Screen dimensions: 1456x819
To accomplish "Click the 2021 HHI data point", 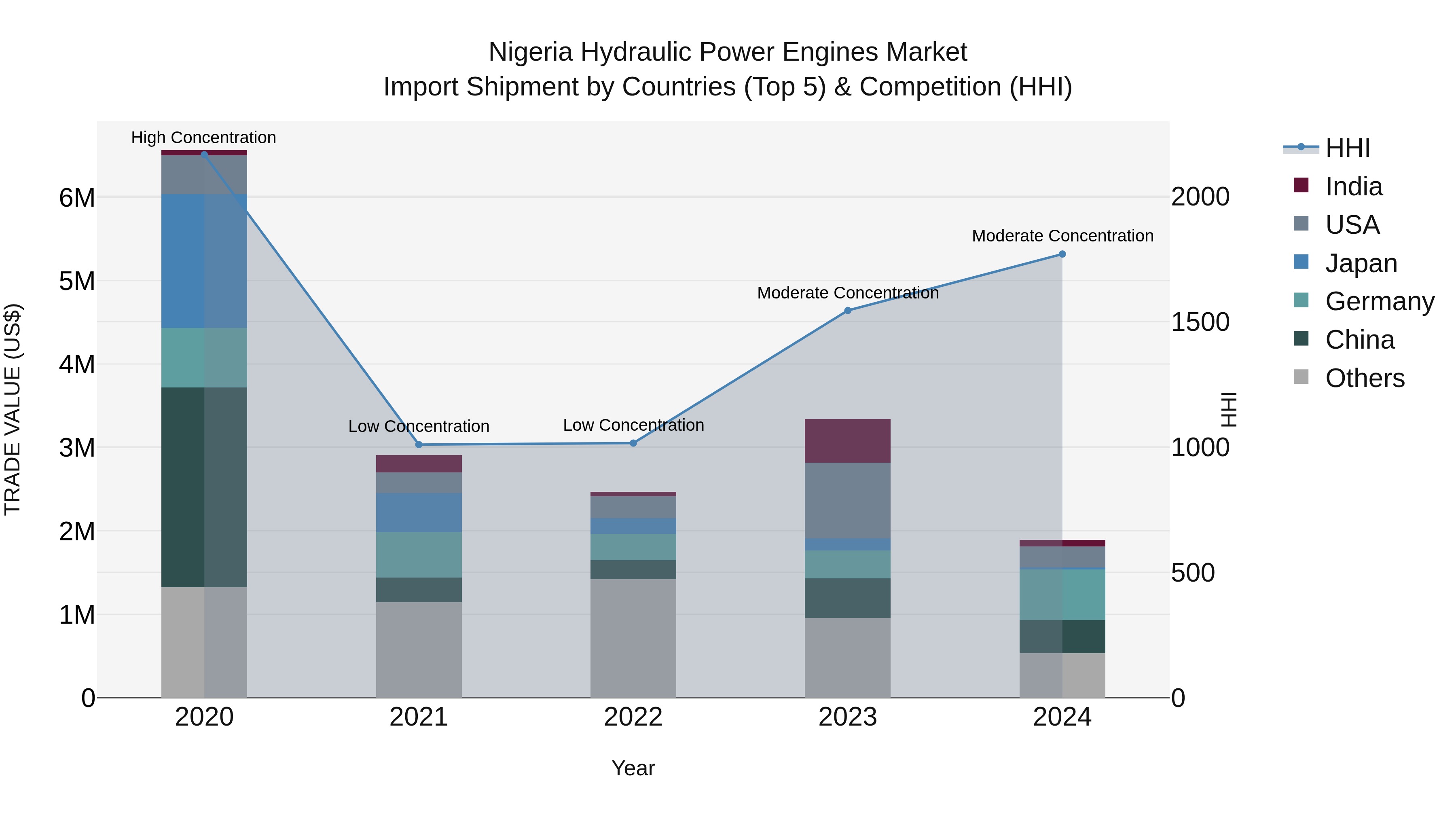I will (419, 445).
